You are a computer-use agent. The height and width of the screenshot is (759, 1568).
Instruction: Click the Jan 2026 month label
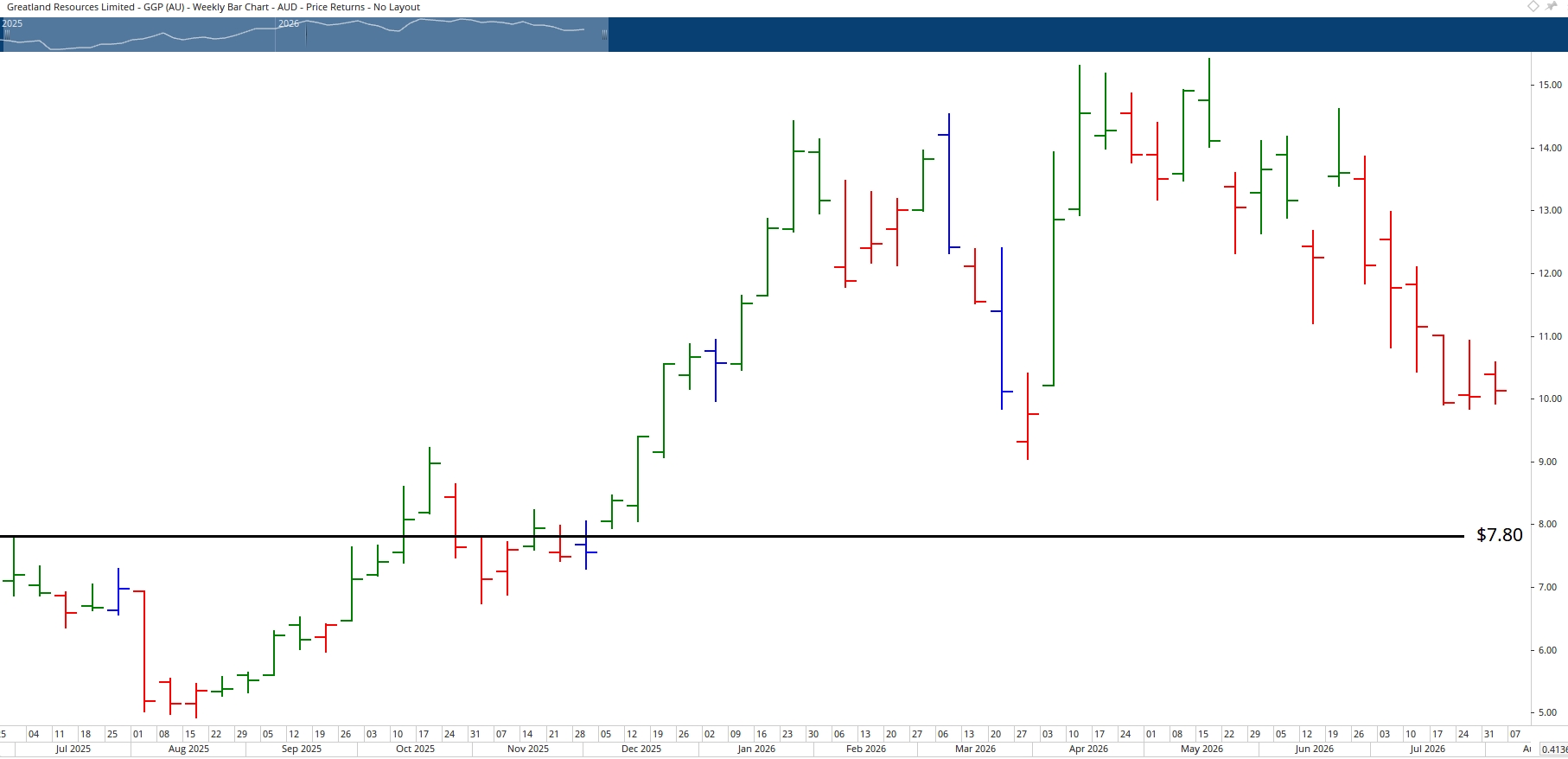(756, 749)
